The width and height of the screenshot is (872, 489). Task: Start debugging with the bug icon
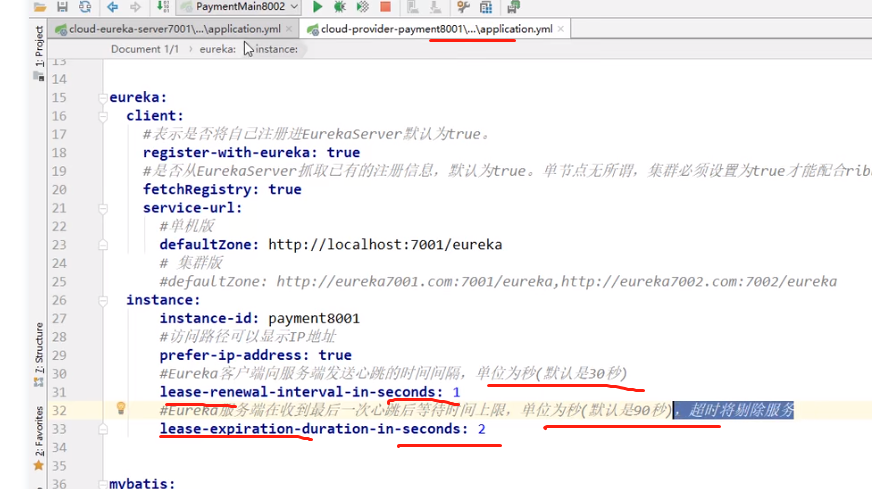pyautogui.click(x=339, y=7)
